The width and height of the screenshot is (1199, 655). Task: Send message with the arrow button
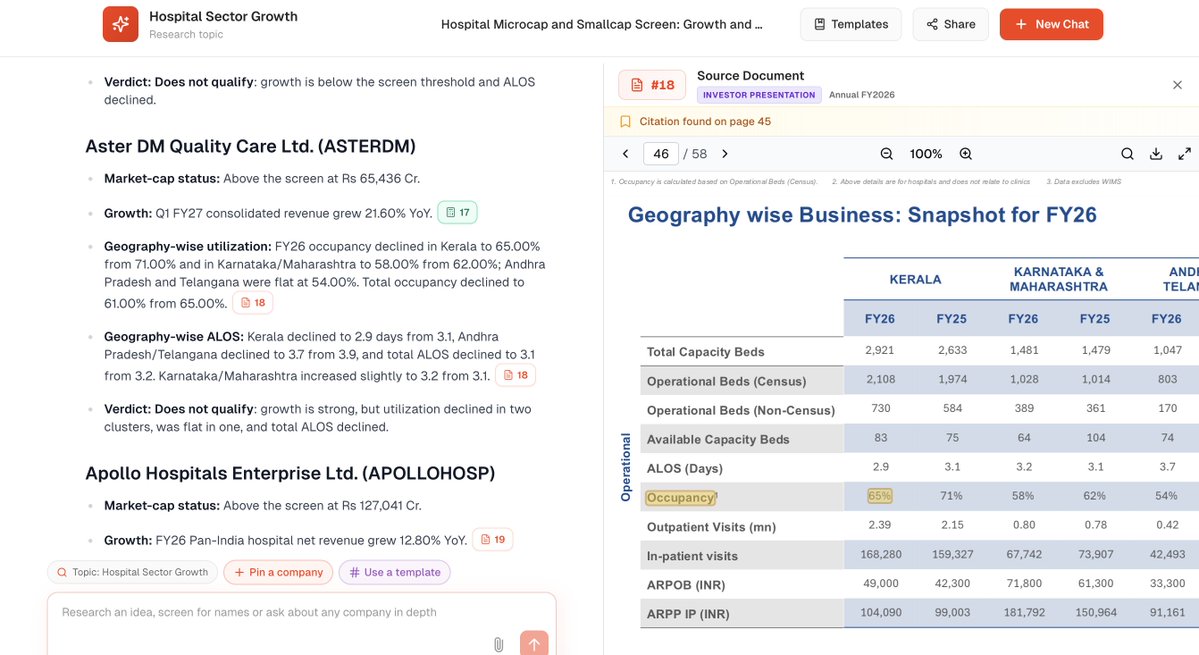(534, 644)
